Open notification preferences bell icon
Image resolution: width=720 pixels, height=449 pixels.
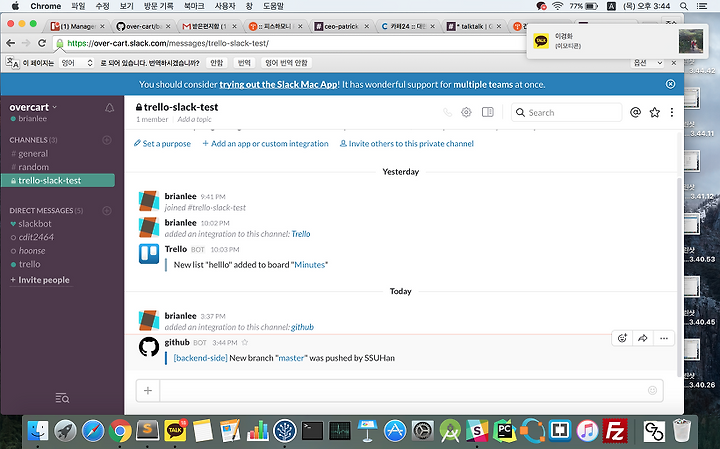(x=109, y=108)
